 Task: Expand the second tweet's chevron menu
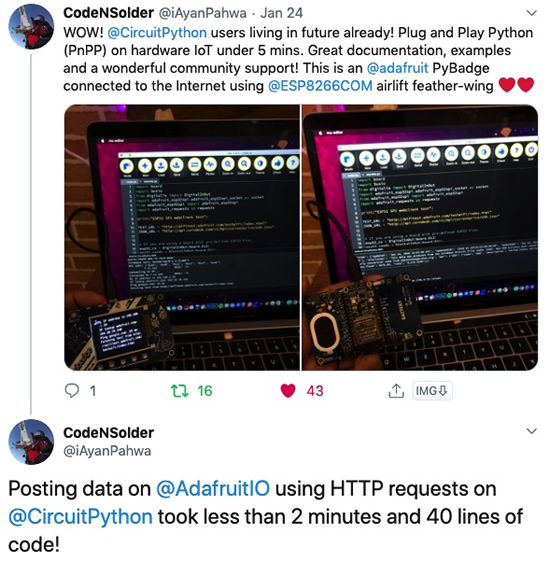point(532,431)
